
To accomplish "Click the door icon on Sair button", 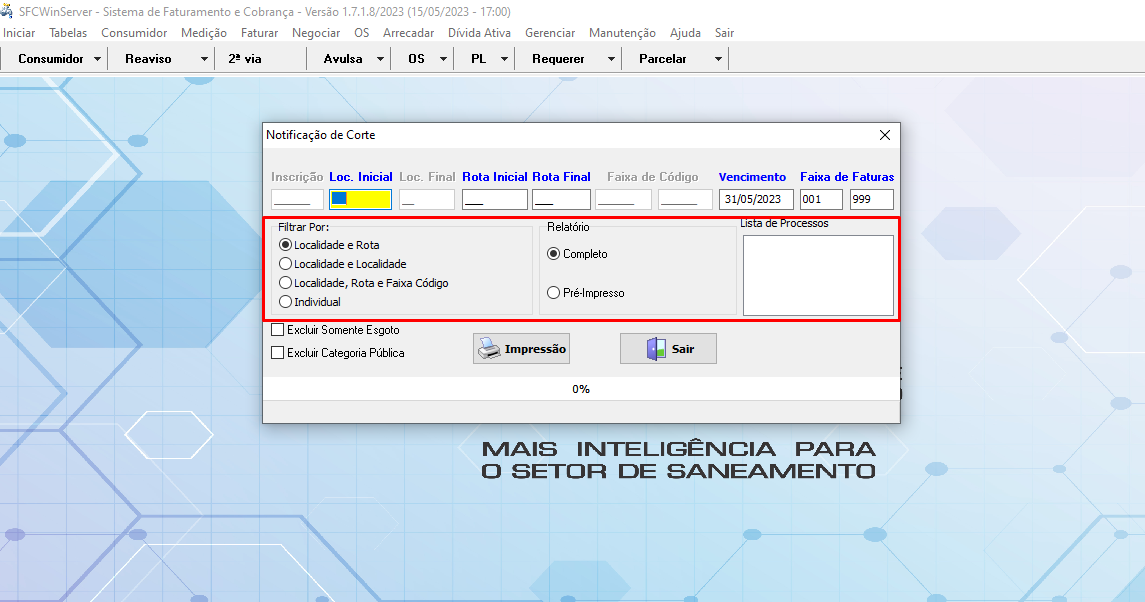I will [656, 349].
